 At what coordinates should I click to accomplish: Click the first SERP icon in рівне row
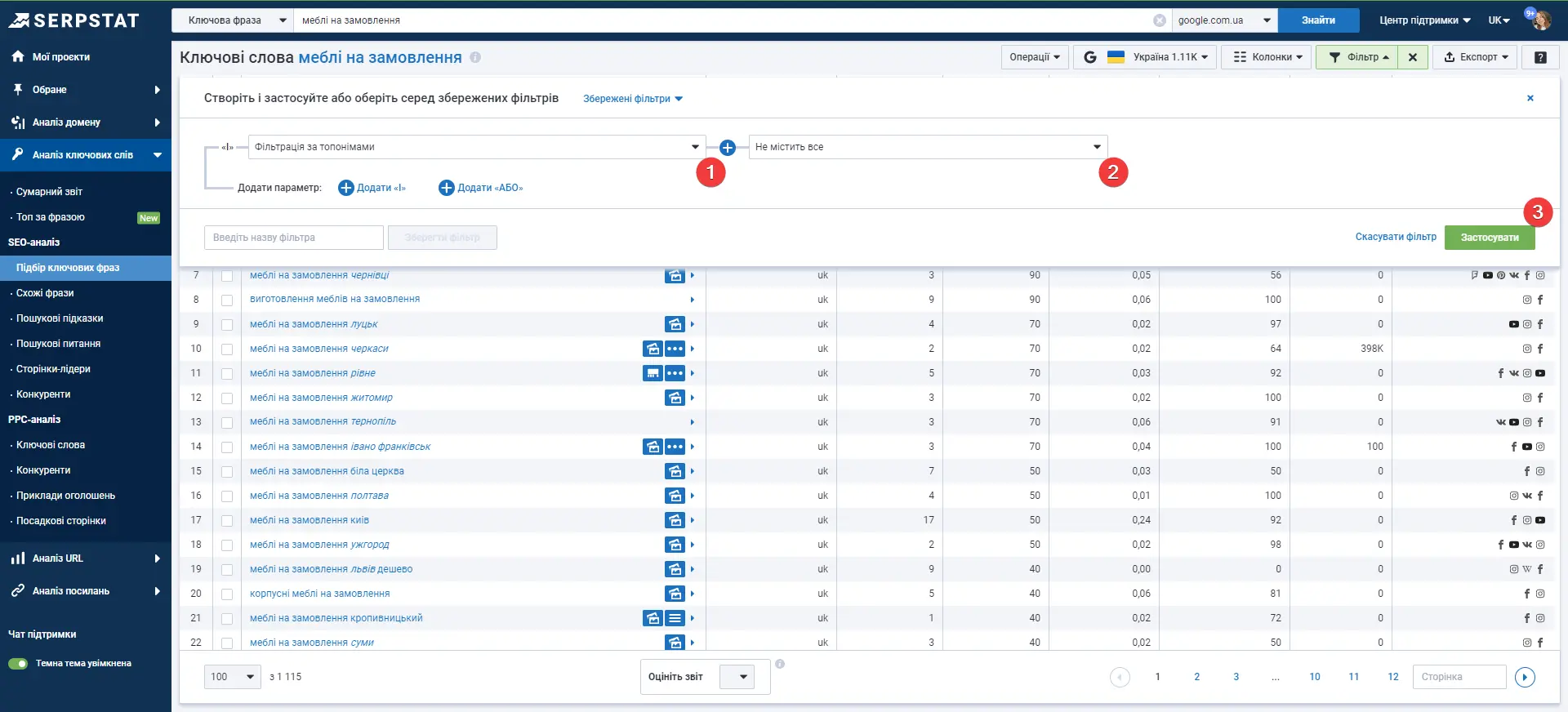tap(653, 373)
